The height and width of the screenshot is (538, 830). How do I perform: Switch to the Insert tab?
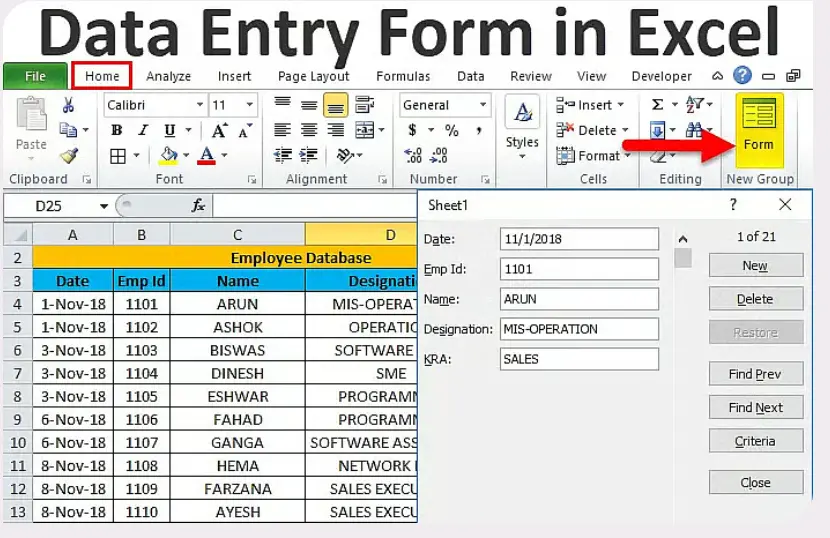pyautogui.click(x=234, y=76)
